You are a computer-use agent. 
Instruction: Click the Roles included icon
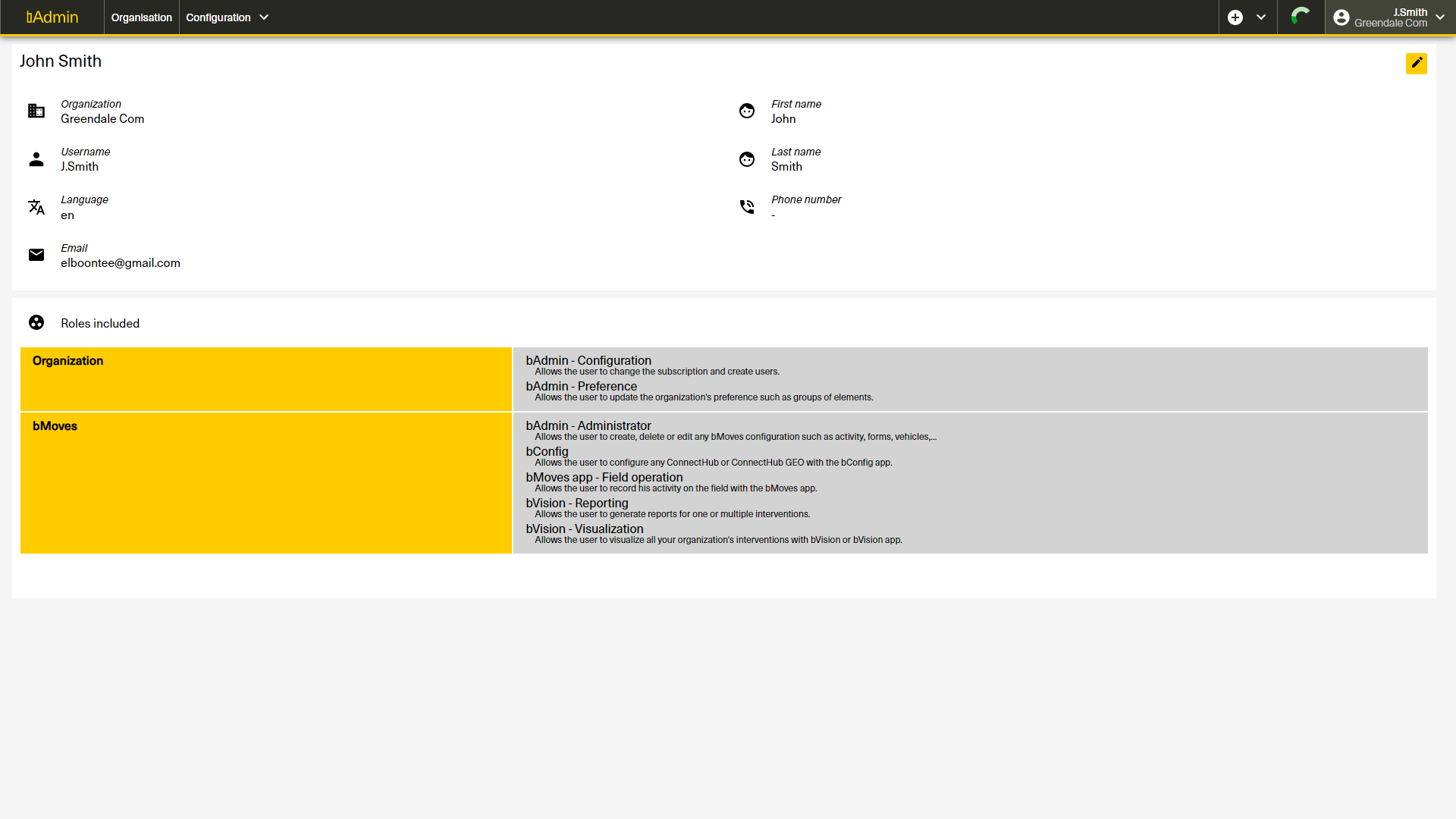[x=36, y=322]
